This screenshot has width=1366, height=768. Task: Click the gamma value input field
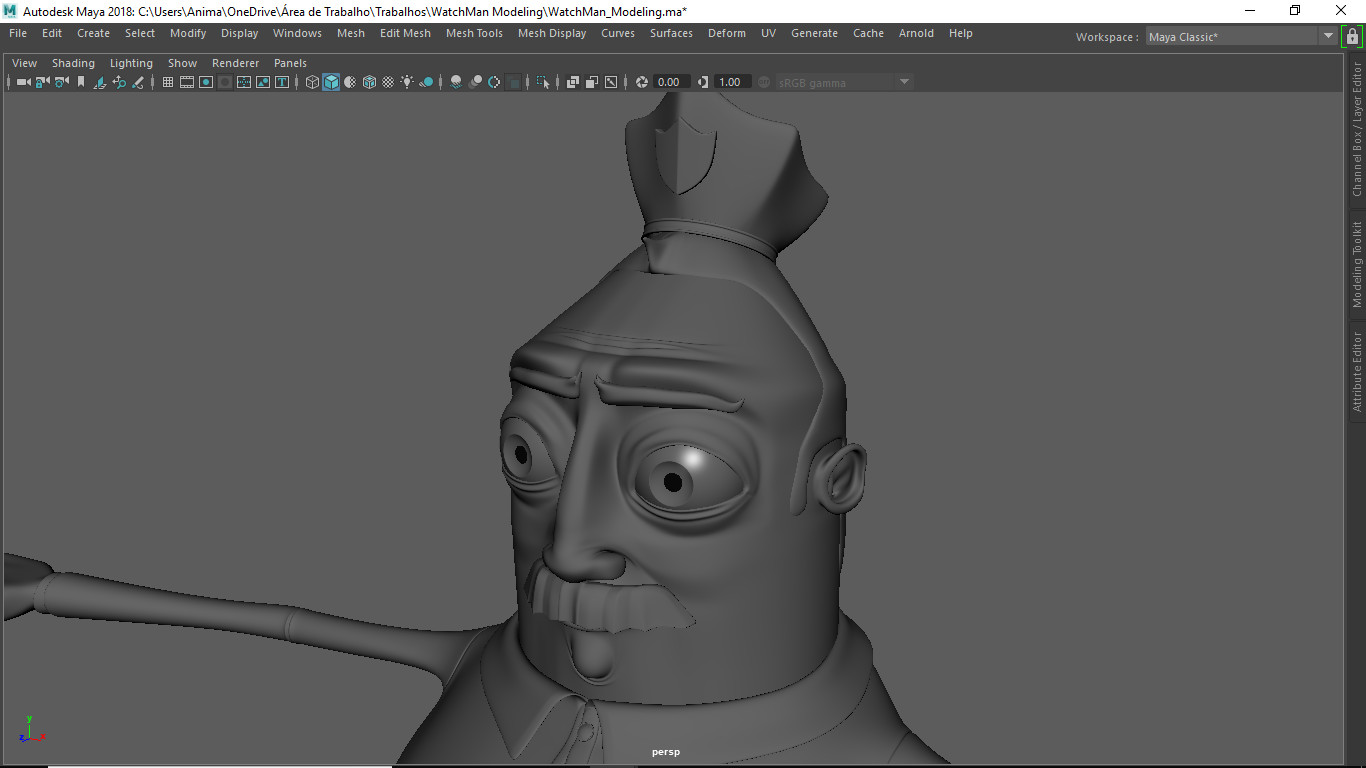pos(731,82)
